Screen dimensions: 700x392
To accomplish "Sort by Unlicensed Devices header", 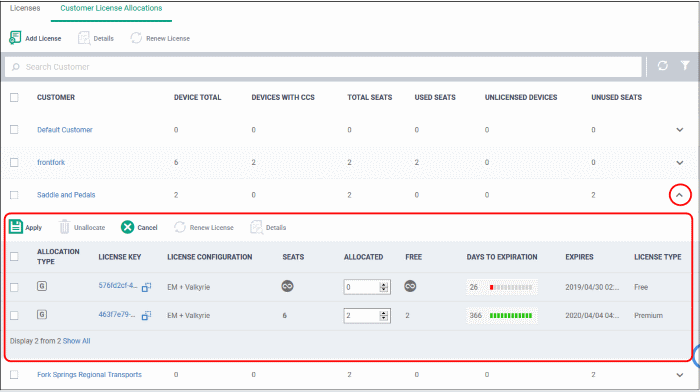I will point(521,97).
